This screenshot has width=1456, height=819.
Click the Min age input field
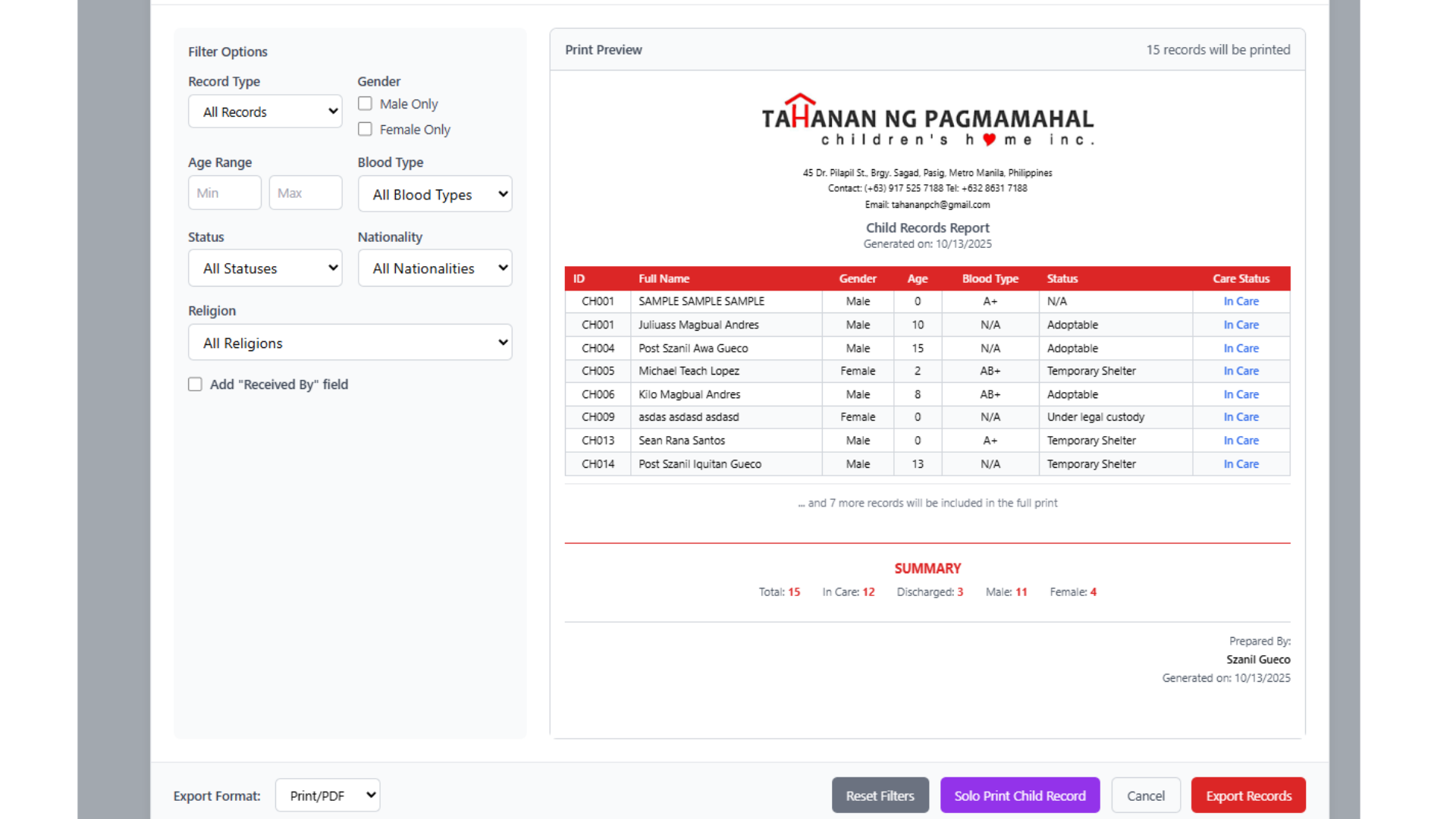pos(224,193)
